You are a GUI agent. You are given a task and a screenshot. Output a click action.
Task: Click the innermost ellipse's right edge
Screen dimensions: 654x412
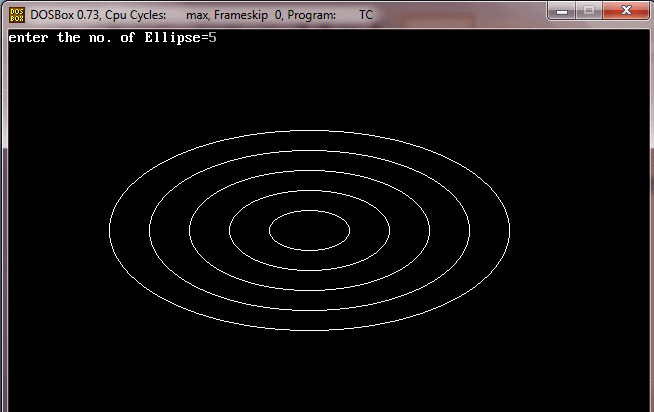(x=349, y=231)
